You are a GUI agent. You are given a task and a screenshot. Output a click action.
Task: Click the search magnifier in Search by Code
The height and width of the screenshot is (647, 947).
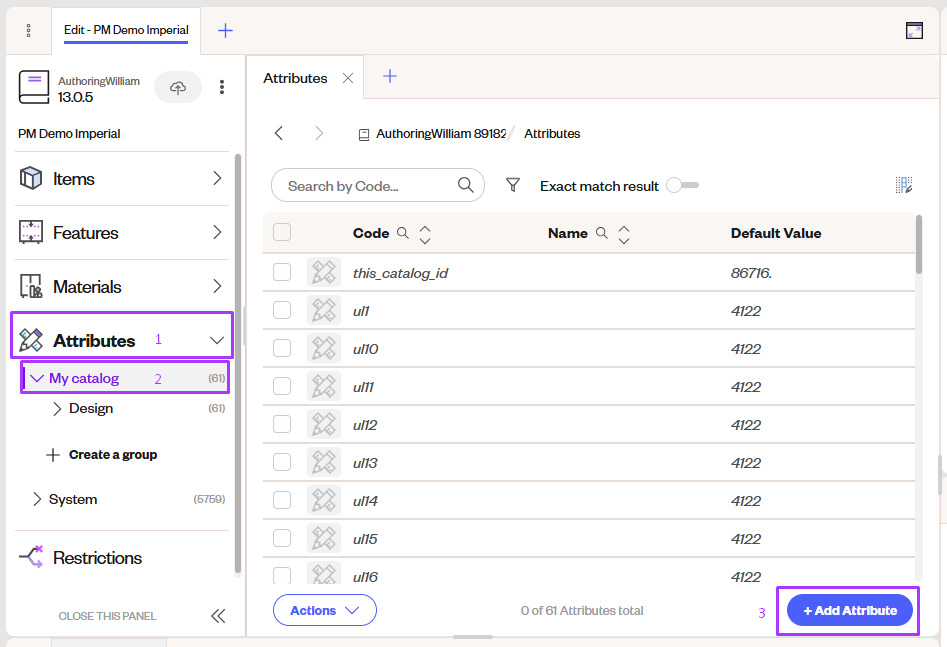pyautogui.click(x=465, y=185)
